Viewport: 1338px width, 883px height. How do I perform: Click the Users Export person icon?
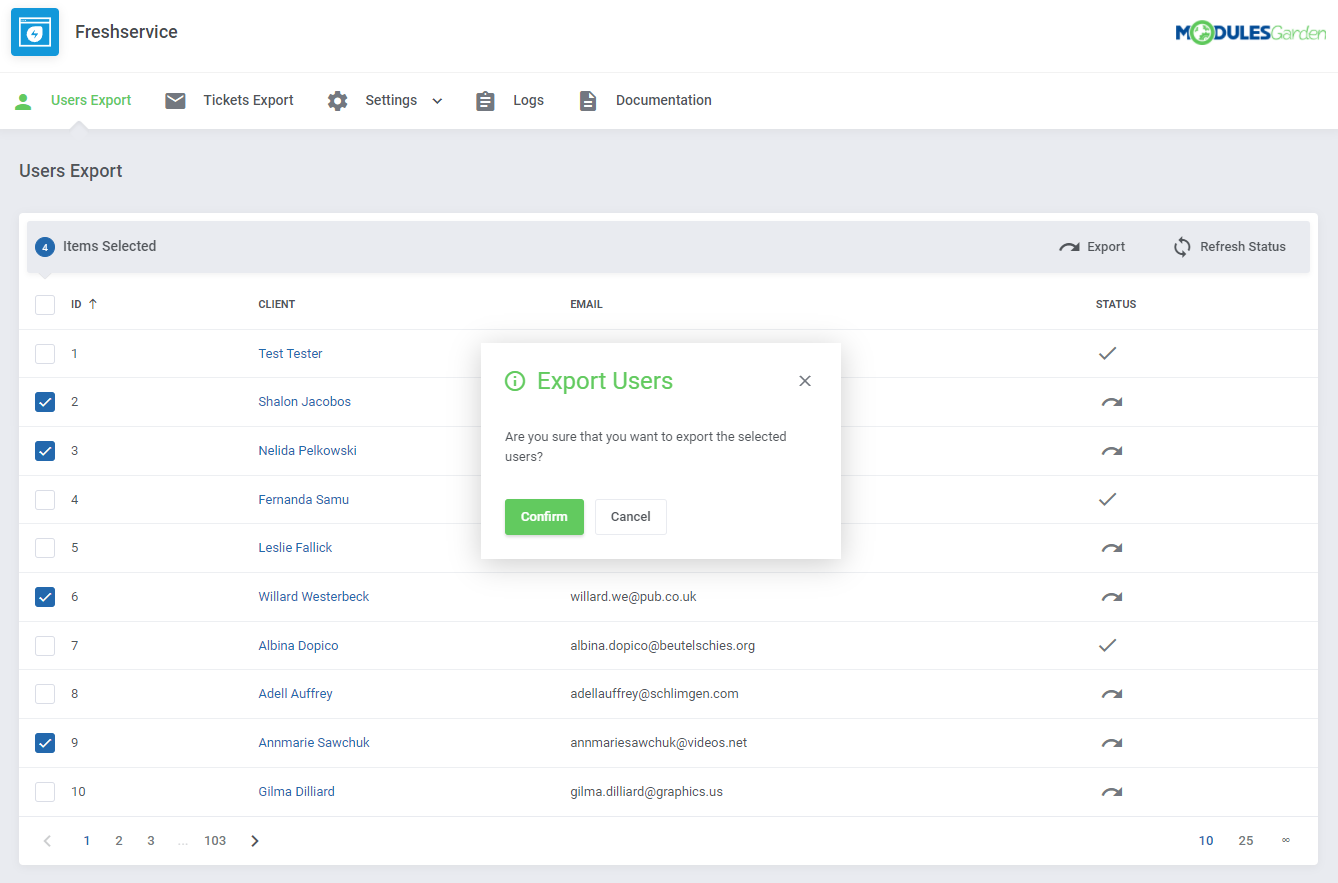pos(23,101)
